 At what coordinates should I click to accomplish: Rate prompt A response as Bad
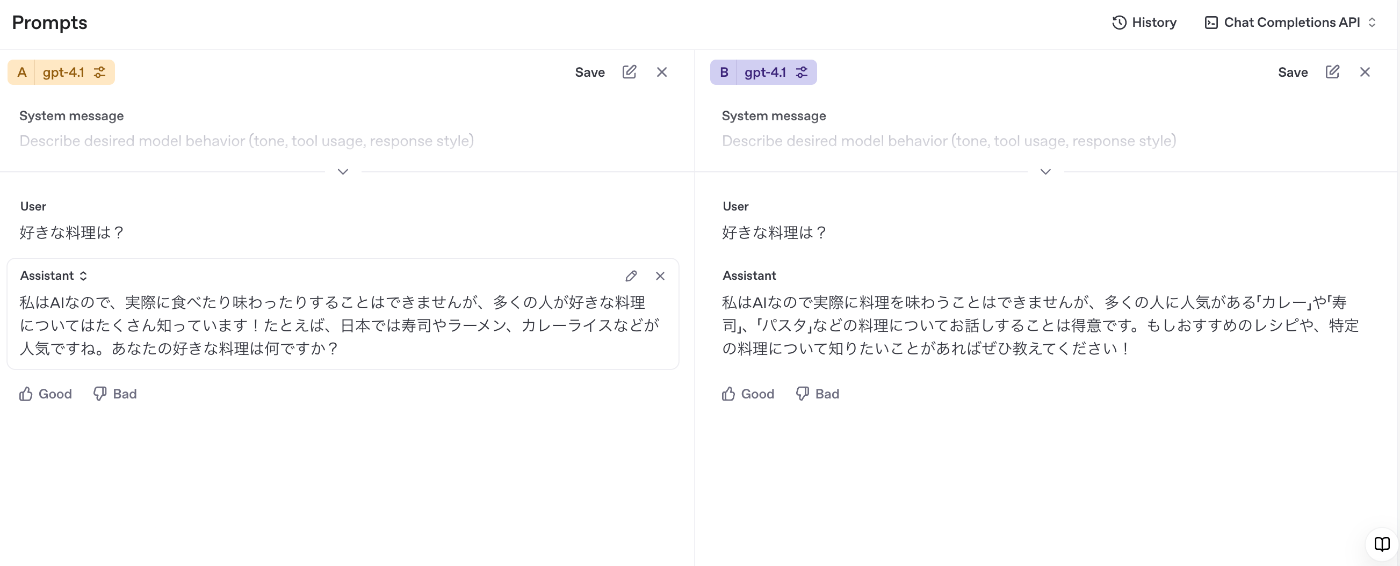pyautogui.click(x=115, y=394)
